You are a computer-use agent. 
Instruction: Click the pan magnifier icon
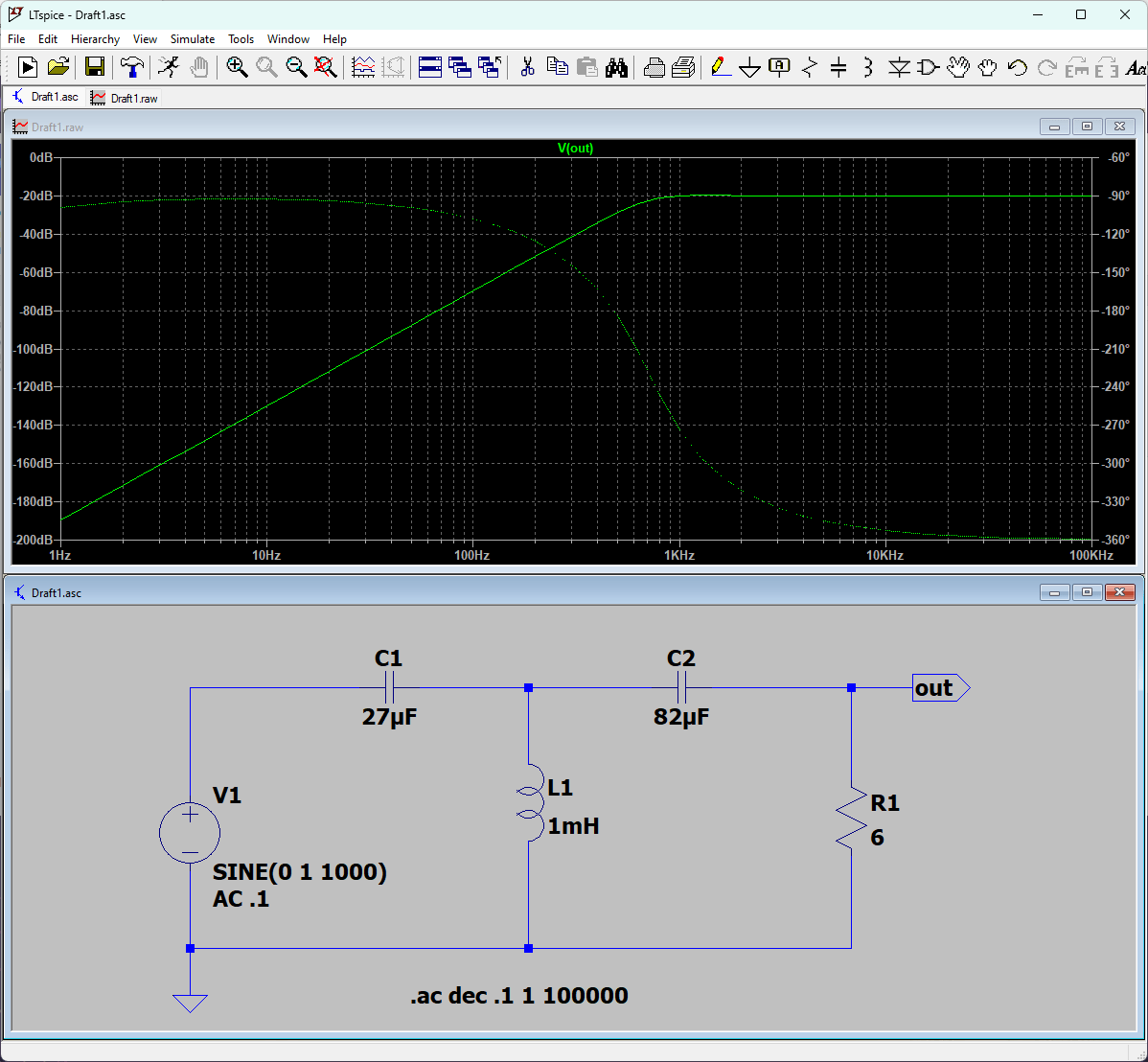266,67
